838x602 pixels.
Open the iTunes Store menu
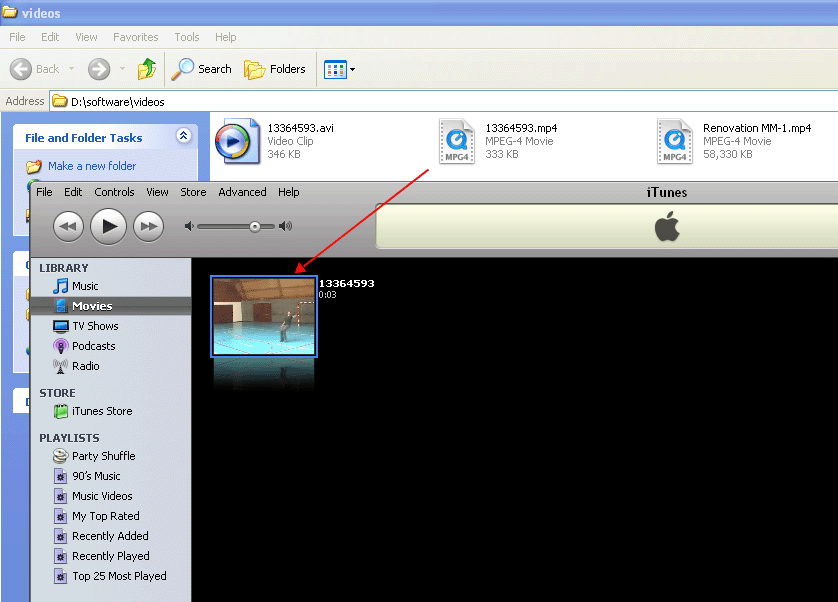click(193, 192)
